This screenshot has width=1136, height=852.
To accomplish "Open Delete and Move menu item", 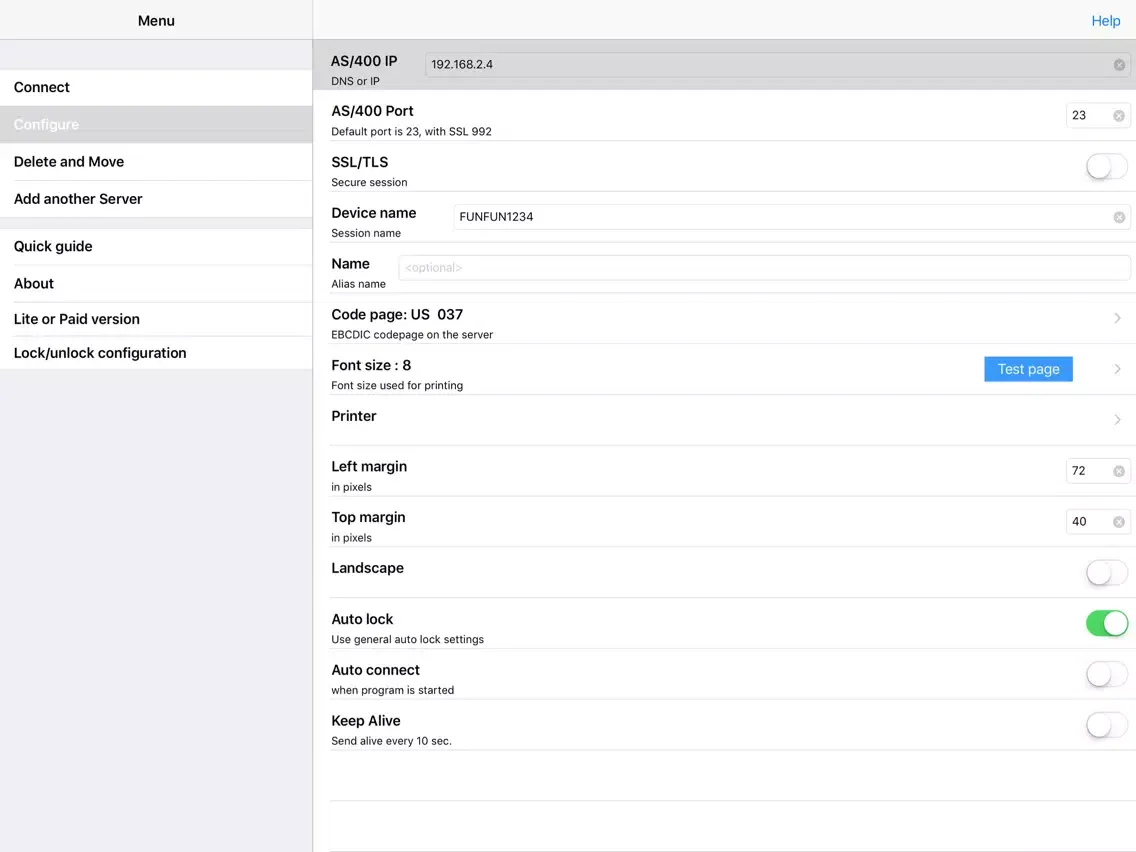I will [156, 162].
